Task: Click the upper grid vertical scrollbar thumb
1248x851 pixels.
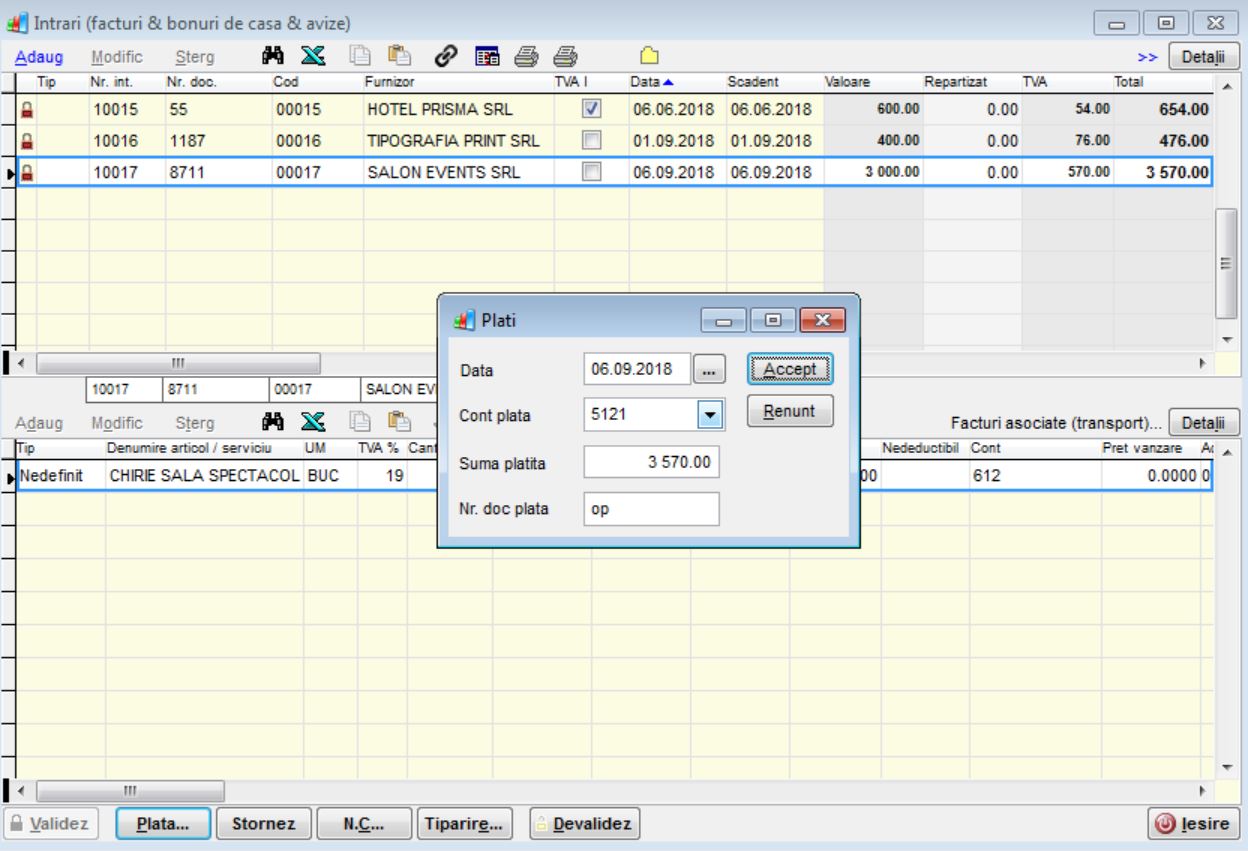Action: [x=1228, y=263]
